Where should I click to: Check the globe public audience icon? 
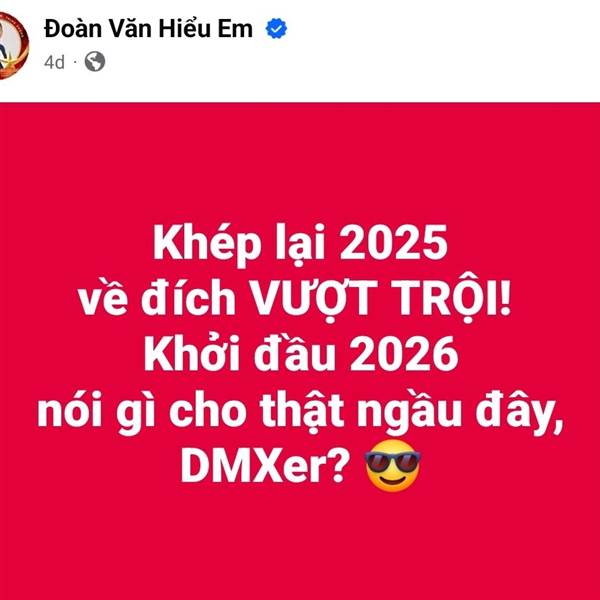coord(95,61)
